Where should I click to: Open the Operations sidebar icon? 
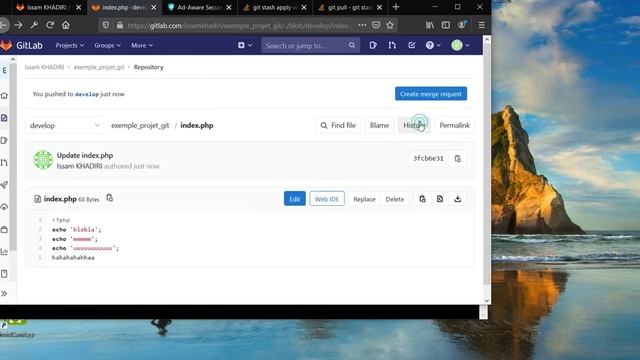(4, 207)
